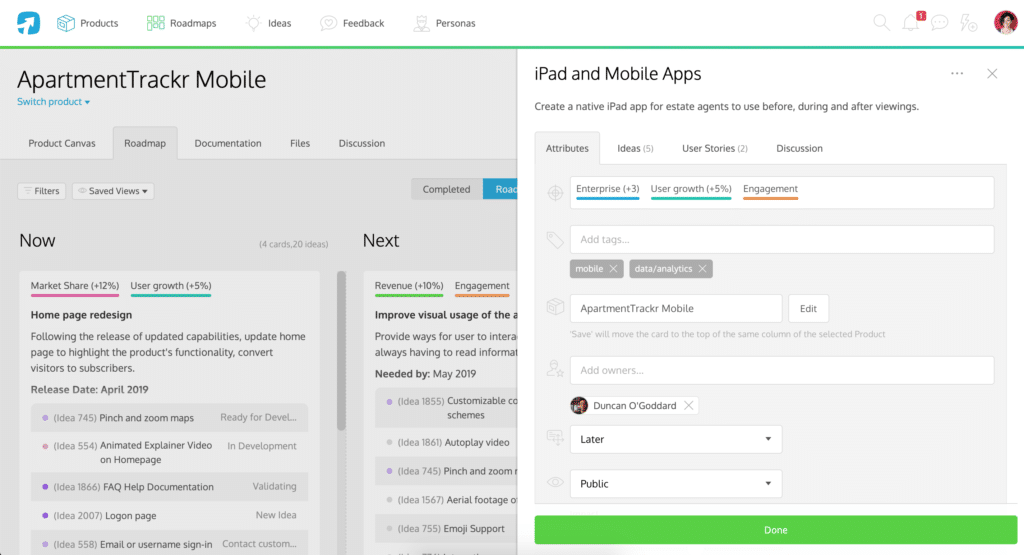
Task: Open Feedback in top navigation
Action: pos(352,24)
